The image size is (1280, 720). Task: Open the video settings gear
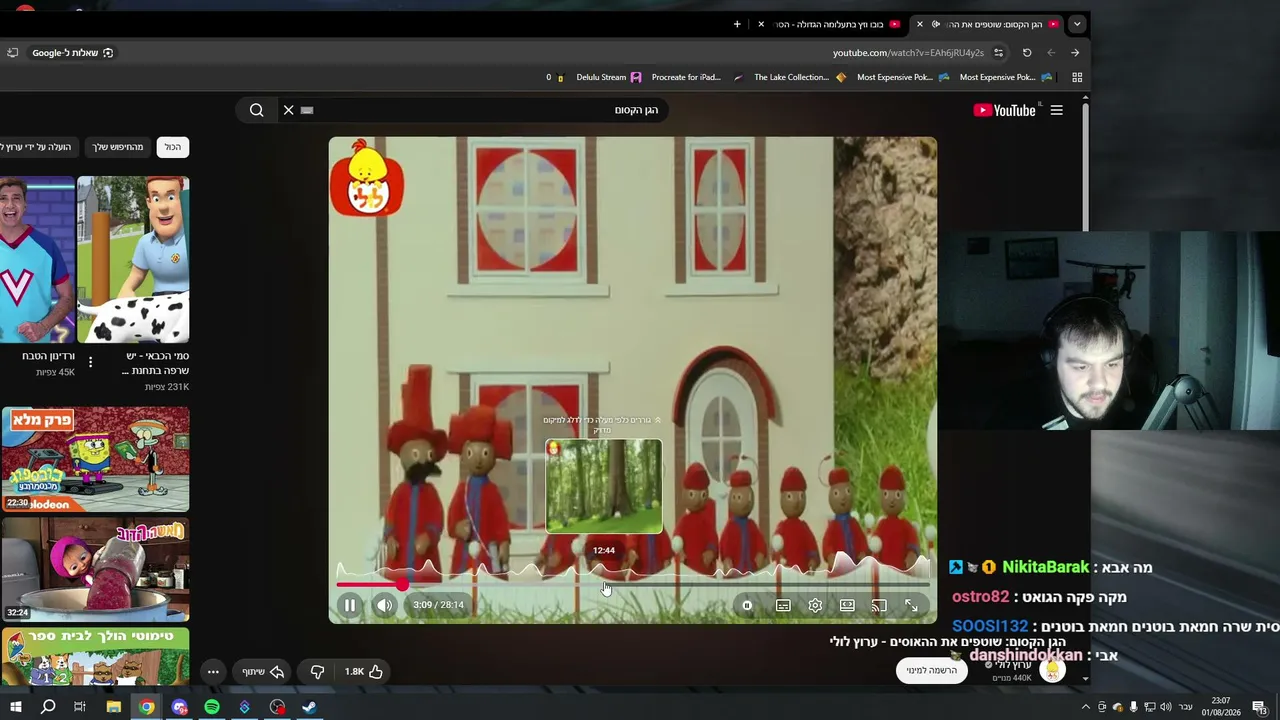(x=815, y=605)
